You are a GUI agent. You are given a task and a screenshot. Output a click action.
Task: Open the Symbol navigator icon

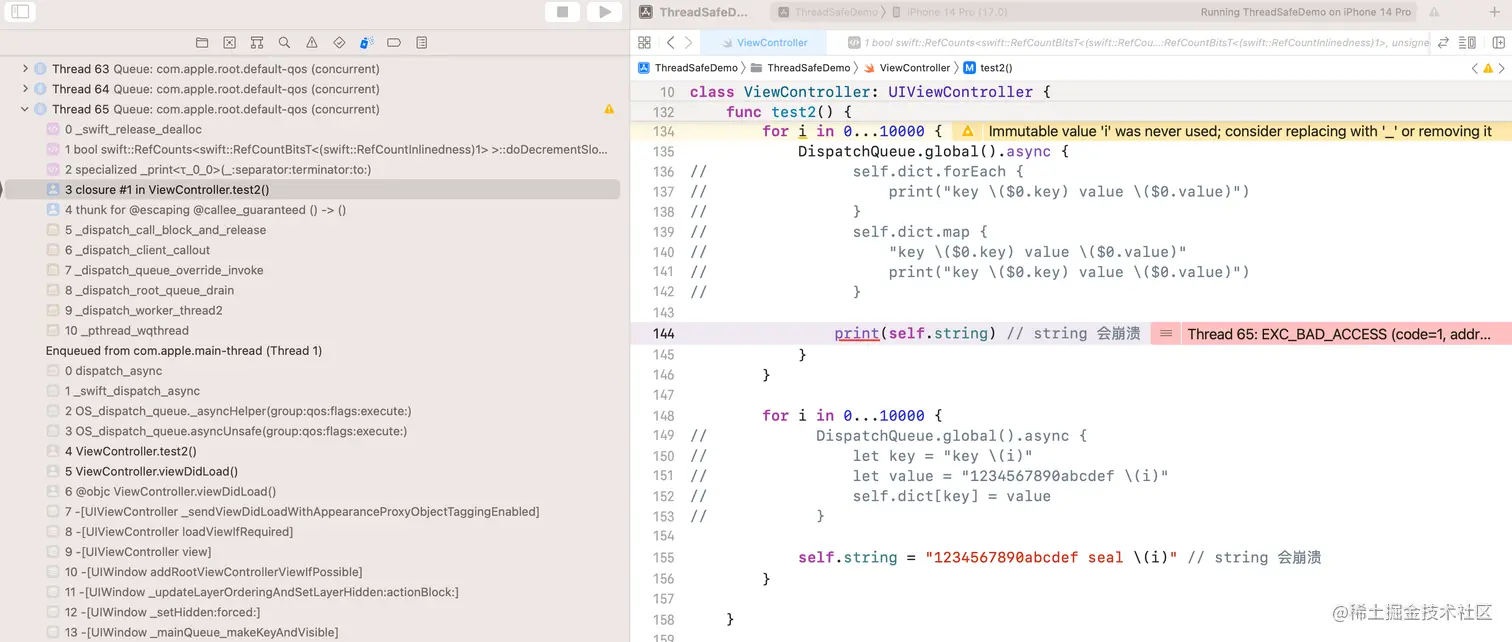point(257,43)
